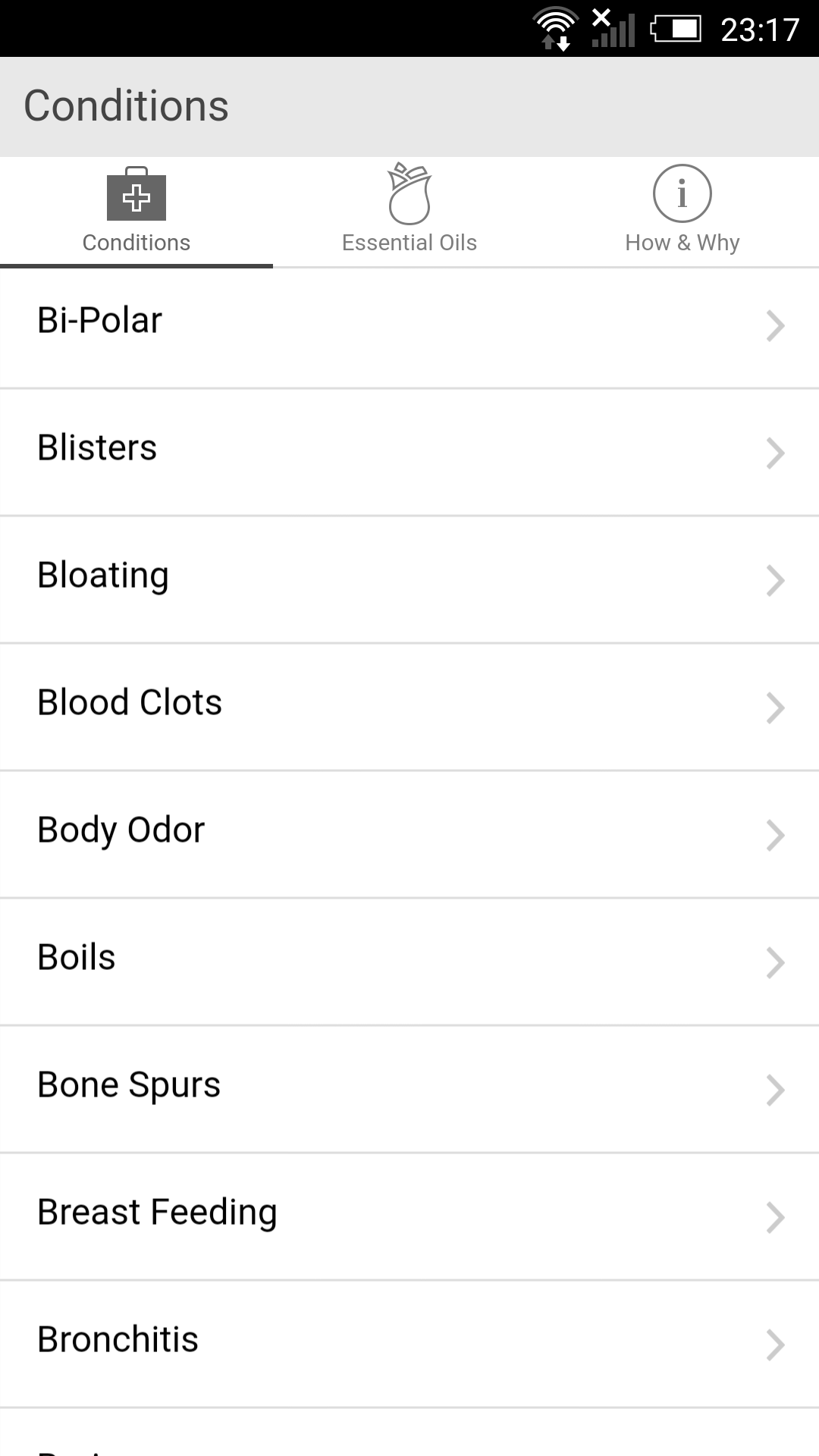Image resolution: width=819 pixels, height=1456 pixels.
Task: Expand the Bi-Polar chevron arrow
Action: tap(774, 326)
